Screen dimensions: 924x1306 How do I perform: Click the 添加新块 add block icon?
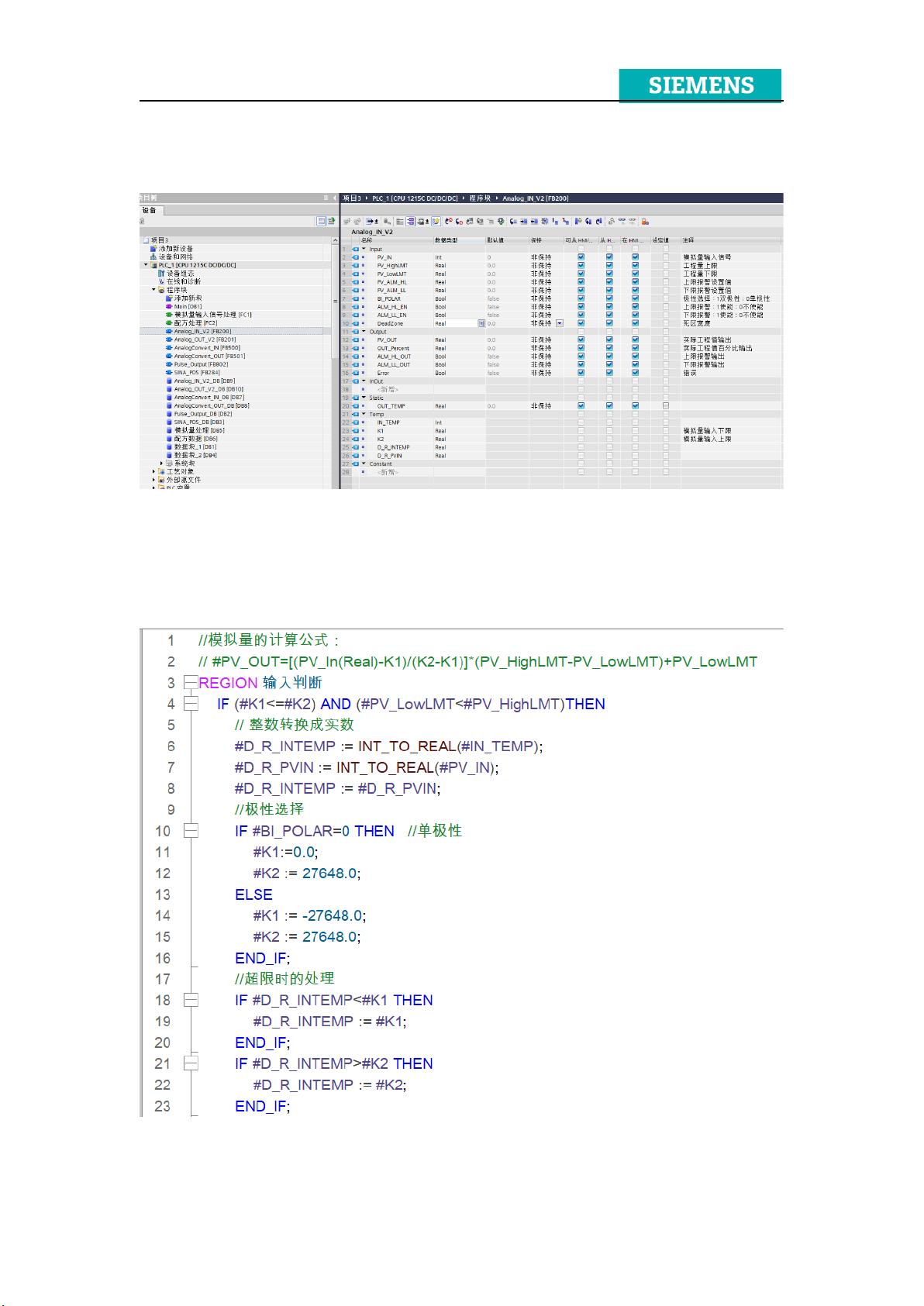pos(169,298)
